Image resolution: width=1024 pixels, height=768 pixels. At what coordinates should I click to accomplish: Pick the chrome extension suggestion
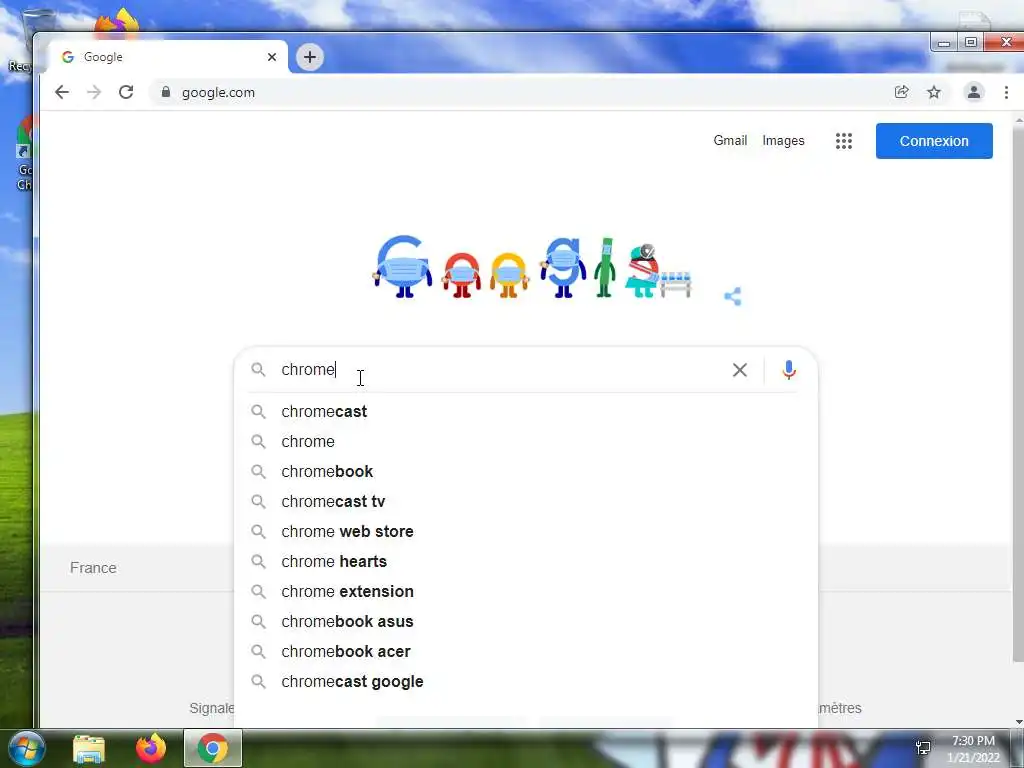(526, 592)
